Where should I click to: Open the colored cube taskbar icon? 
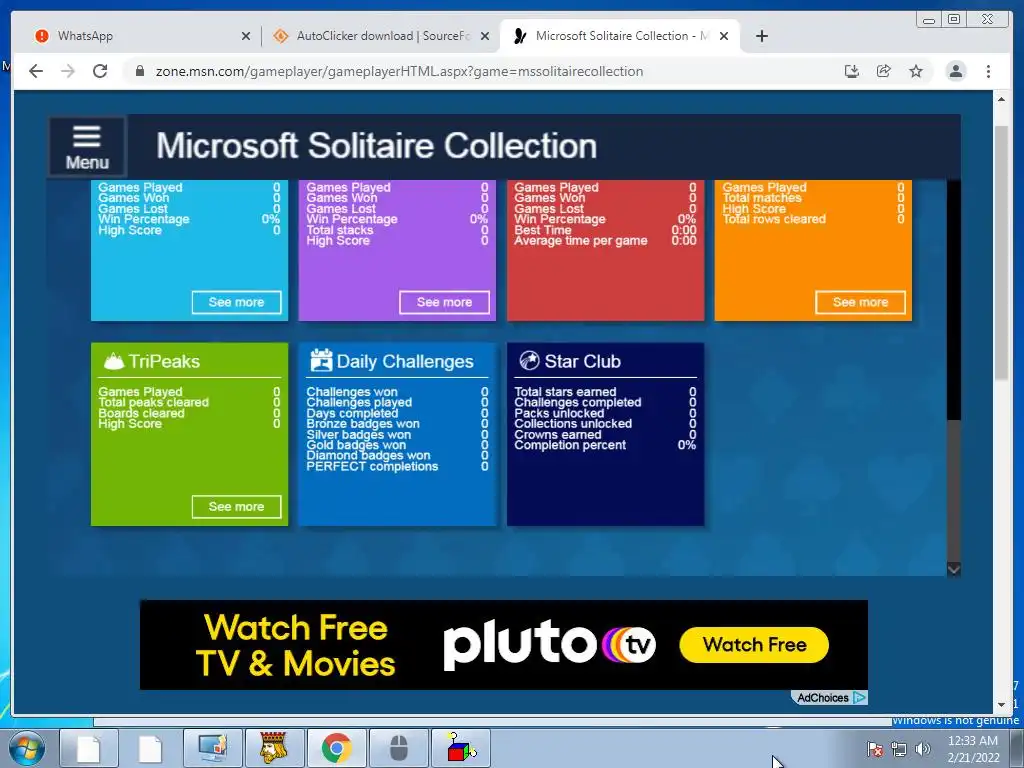[x=461, y=748]
